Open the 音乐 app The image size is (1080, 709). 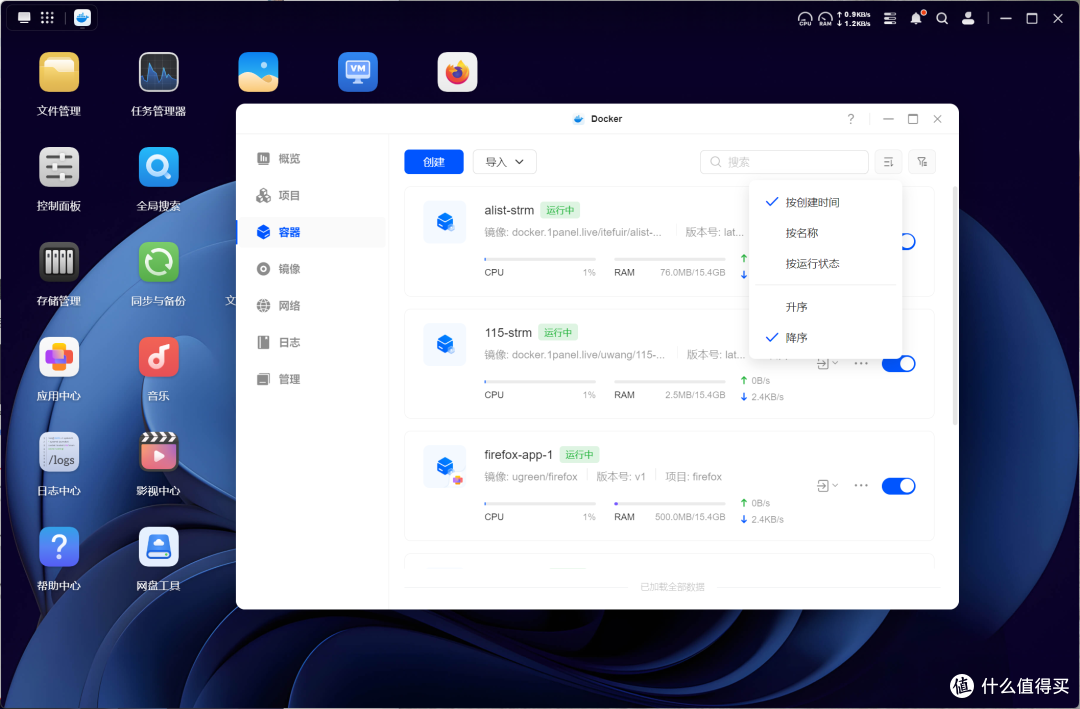click(x=158, y=357)
